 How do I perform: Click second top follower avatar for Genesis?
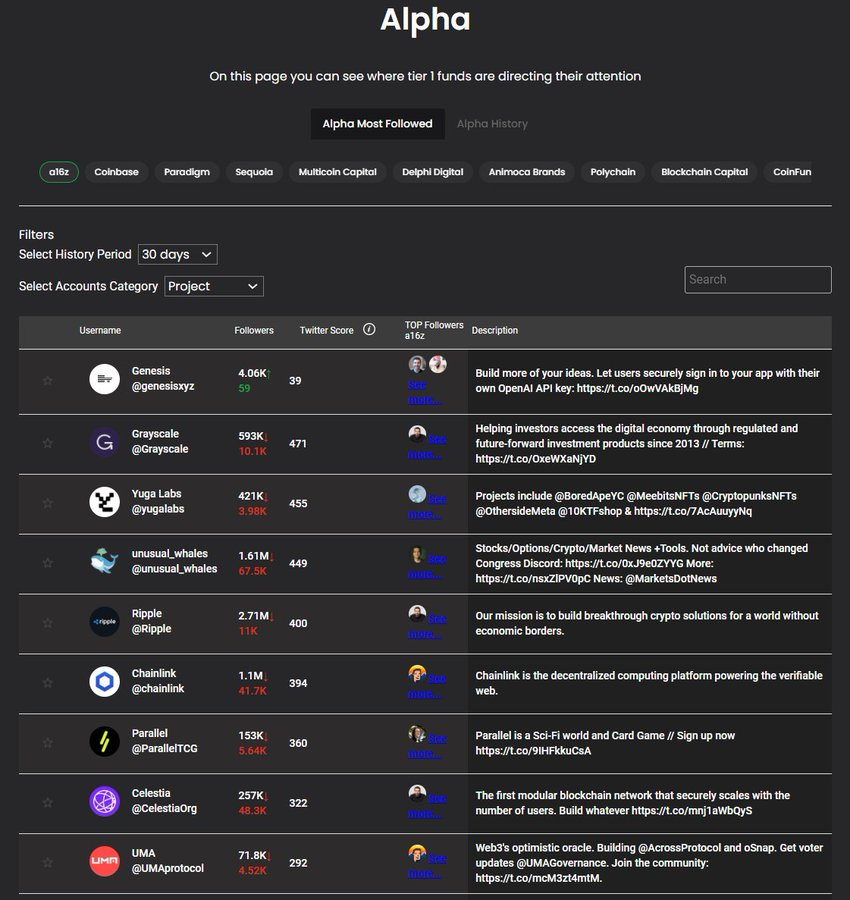point(438,364)
